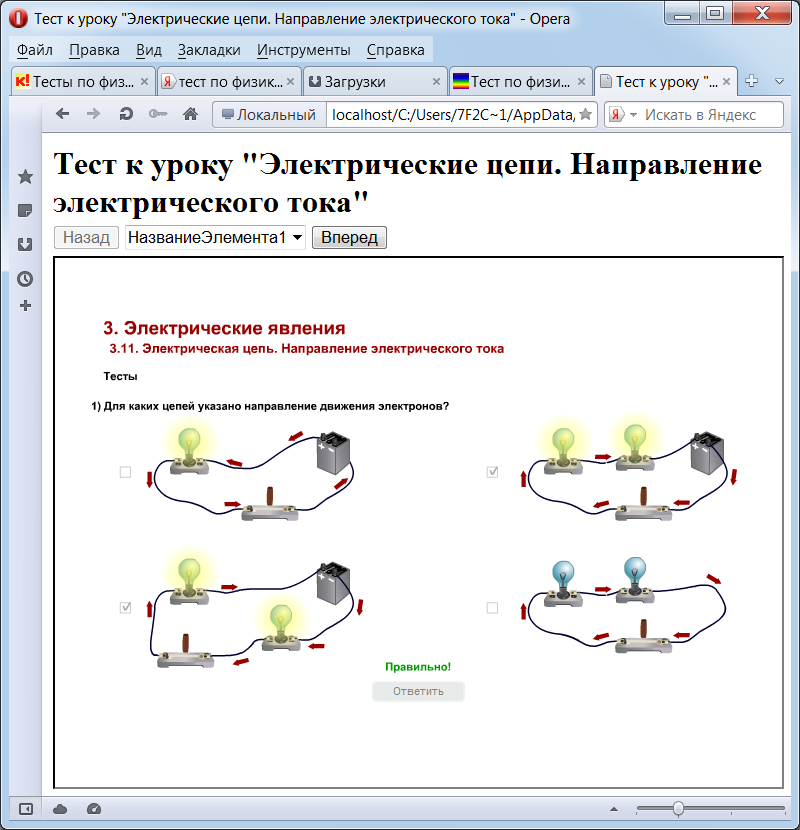Open the Notes panel in the sidebar
The image size is (800, 830).
click(x=25, y=211)
